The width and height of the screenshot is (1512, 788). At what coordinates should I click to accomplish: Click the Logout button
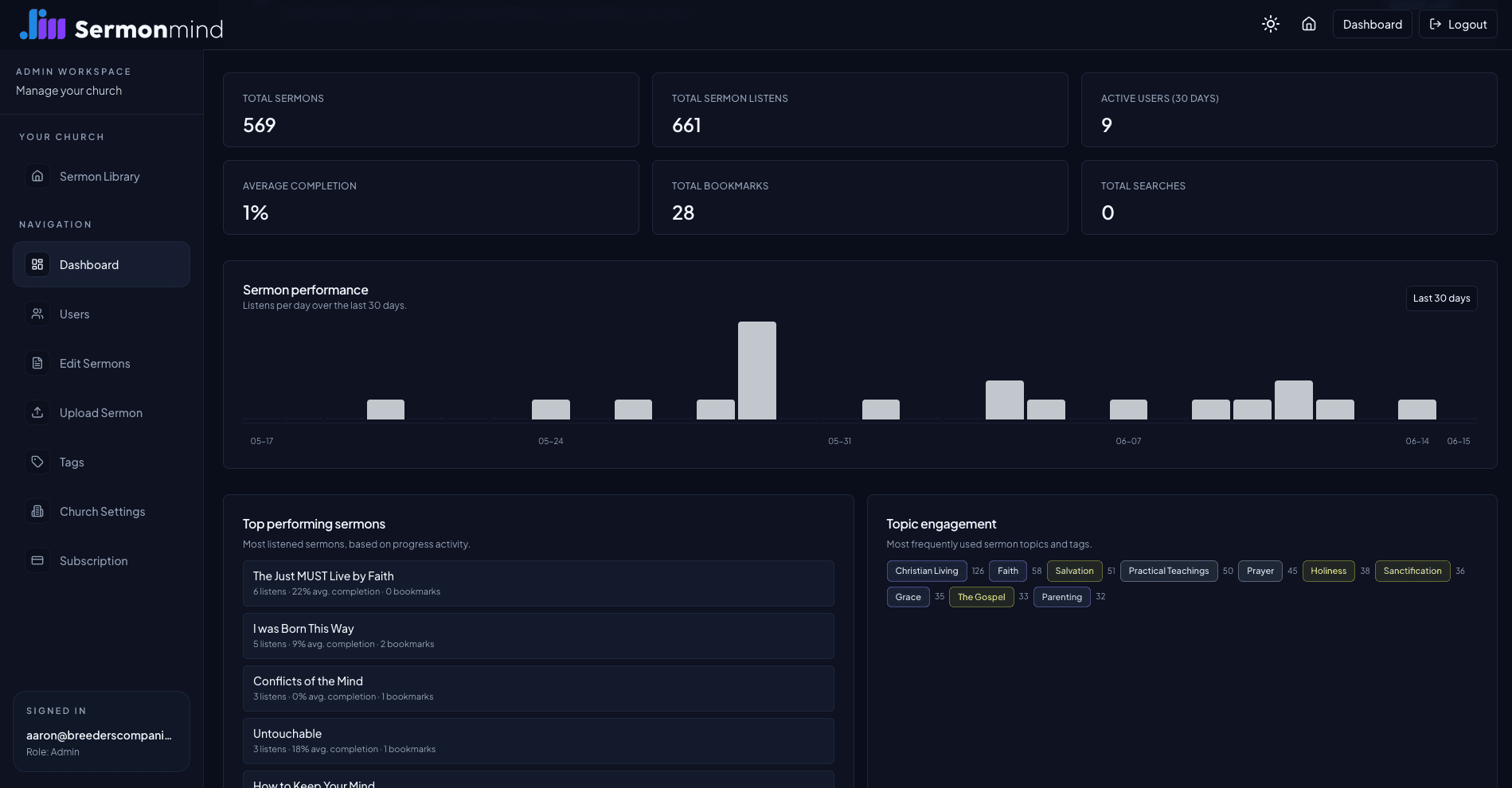click(x=1458, y=24)
